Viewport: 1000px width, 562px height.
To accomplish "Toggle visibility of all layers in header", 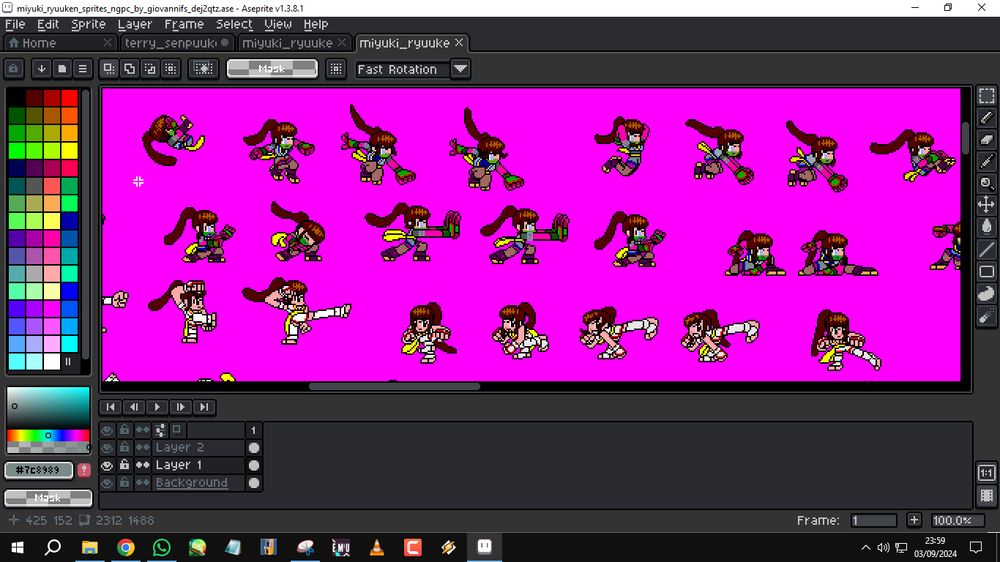I will pos(107,430).
